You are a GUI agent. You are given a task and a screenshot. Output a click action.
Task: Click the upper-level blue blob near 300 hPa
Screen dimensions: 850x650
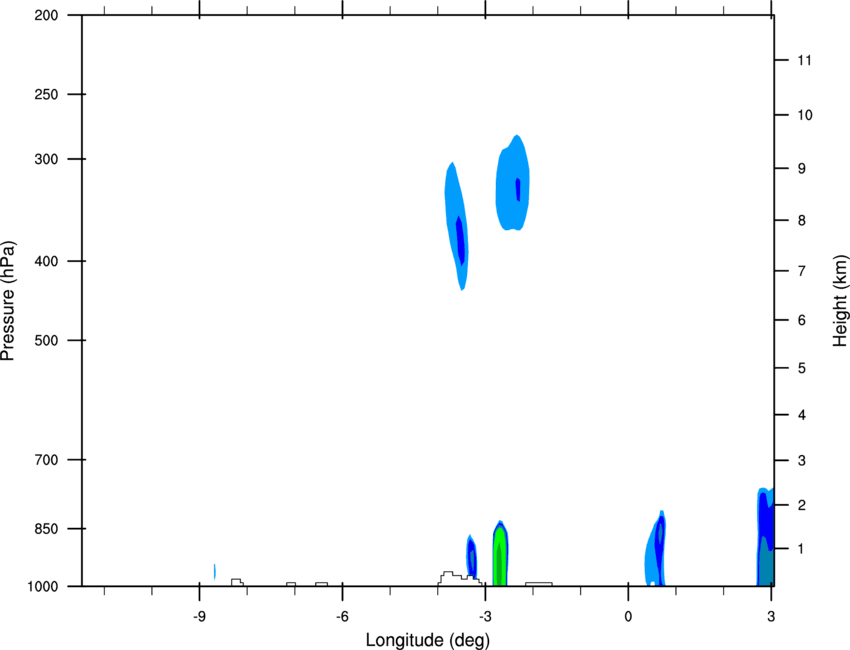(512, 183)
